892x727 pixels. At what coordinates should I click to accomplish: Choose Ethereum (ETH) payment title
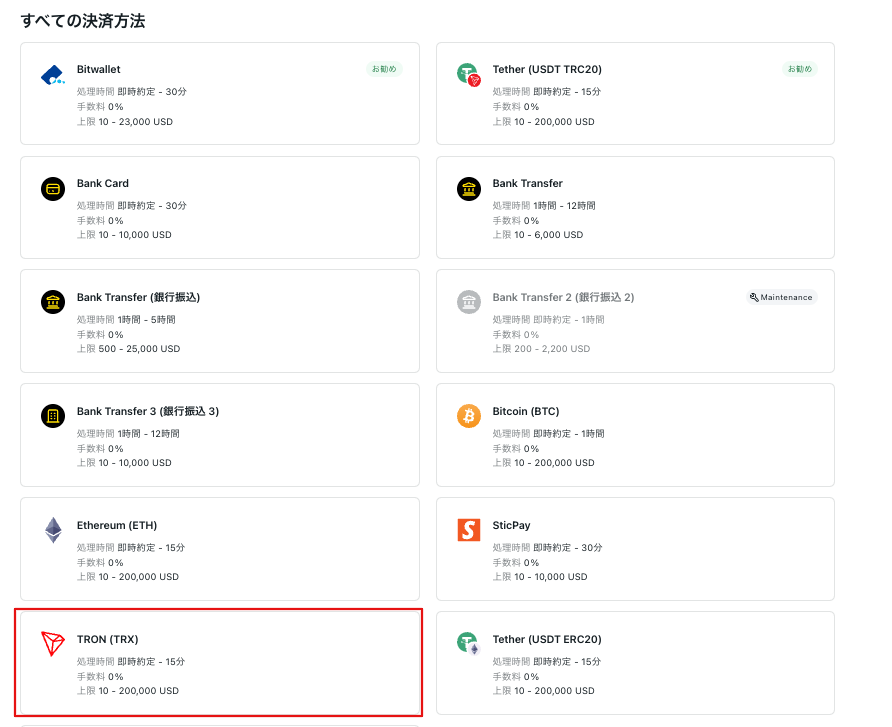117,525
